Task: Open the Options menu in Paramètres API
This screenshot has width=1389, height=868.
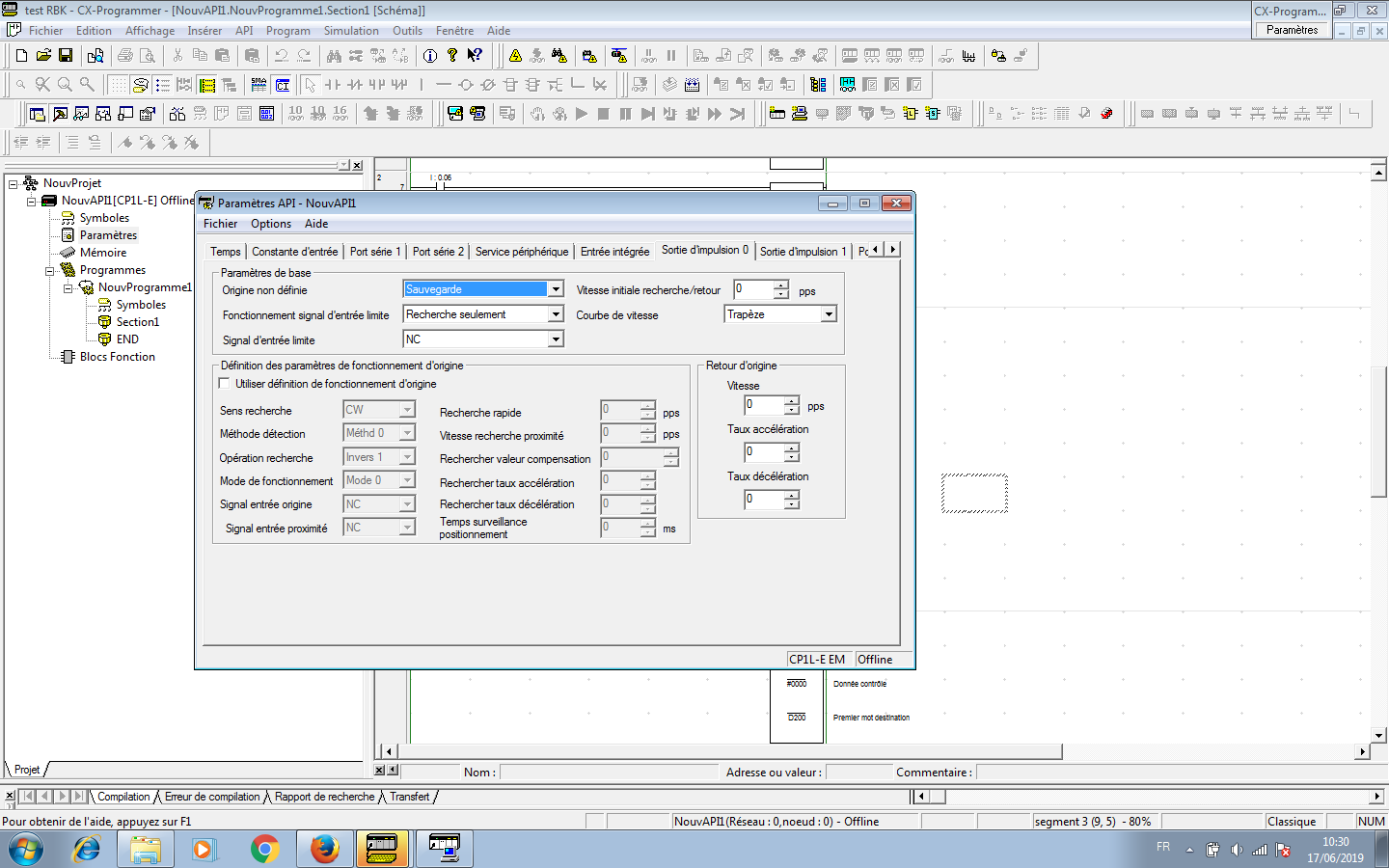Action: pos(270,224)
